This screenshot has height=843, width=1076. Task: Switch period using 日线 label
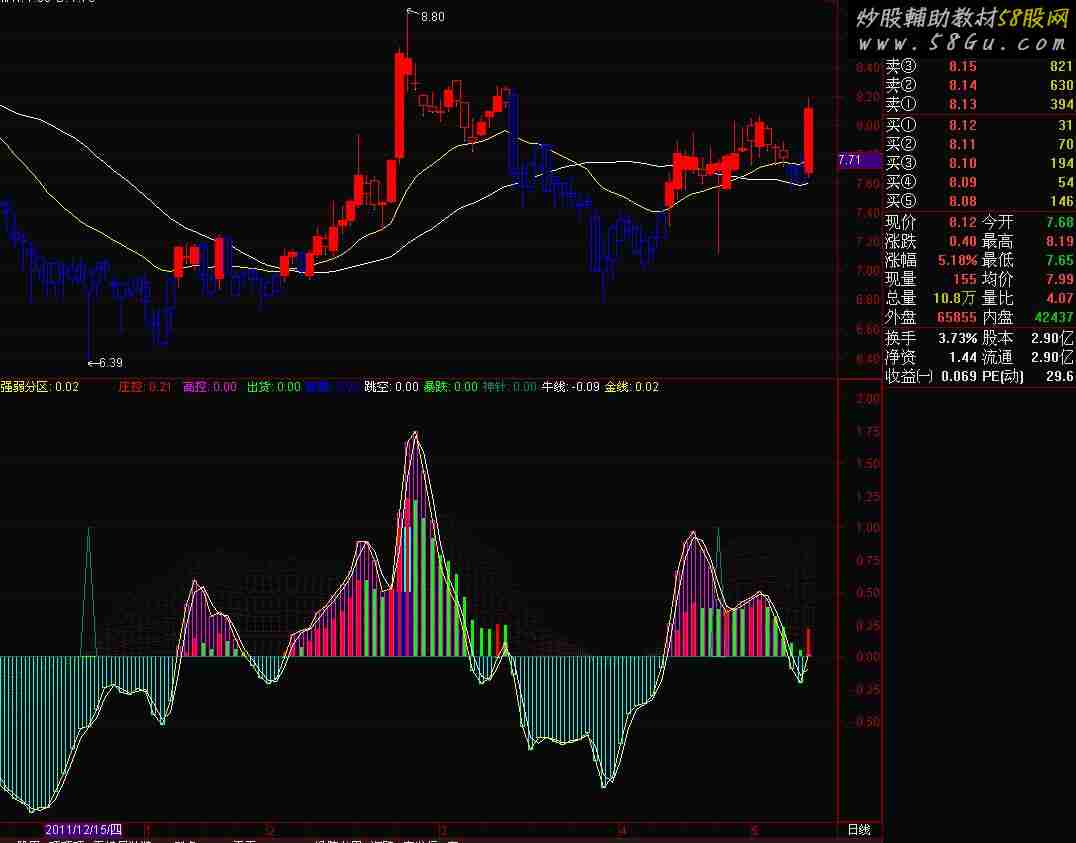[x=858, y=829]
